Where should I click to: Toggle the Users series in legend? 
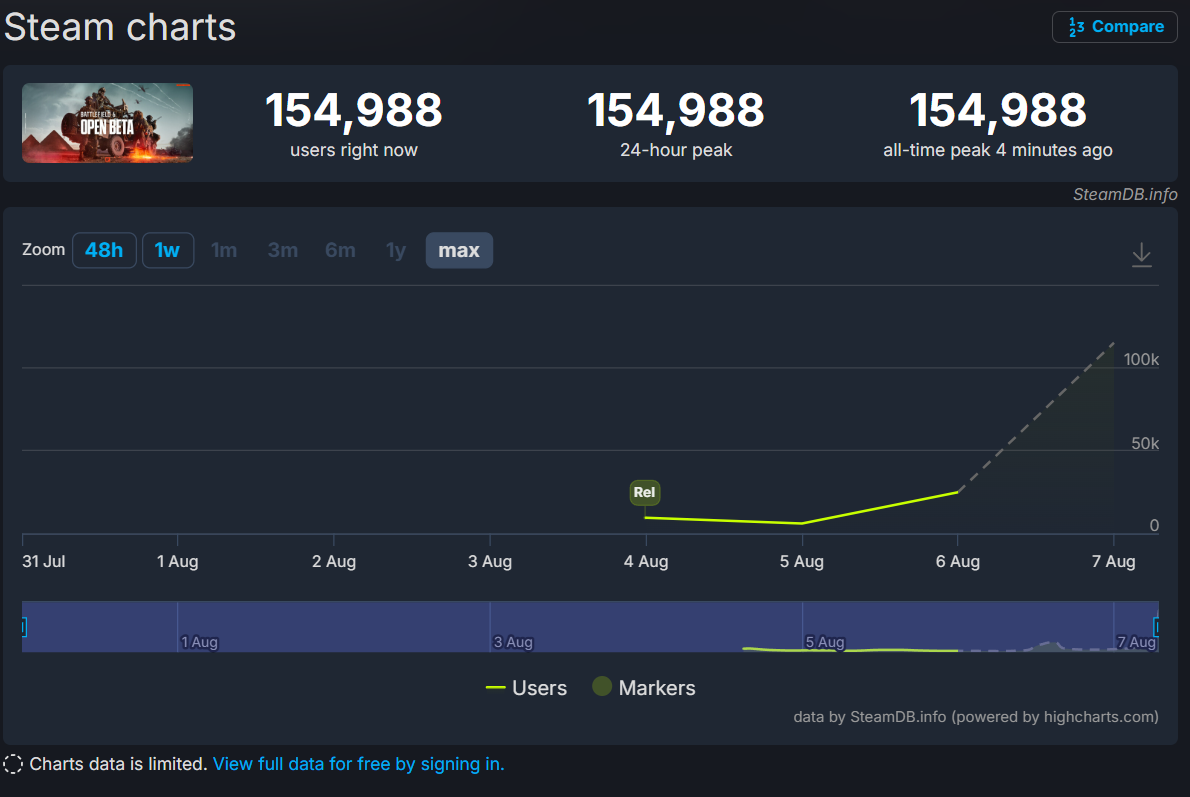tap(526, 688)
